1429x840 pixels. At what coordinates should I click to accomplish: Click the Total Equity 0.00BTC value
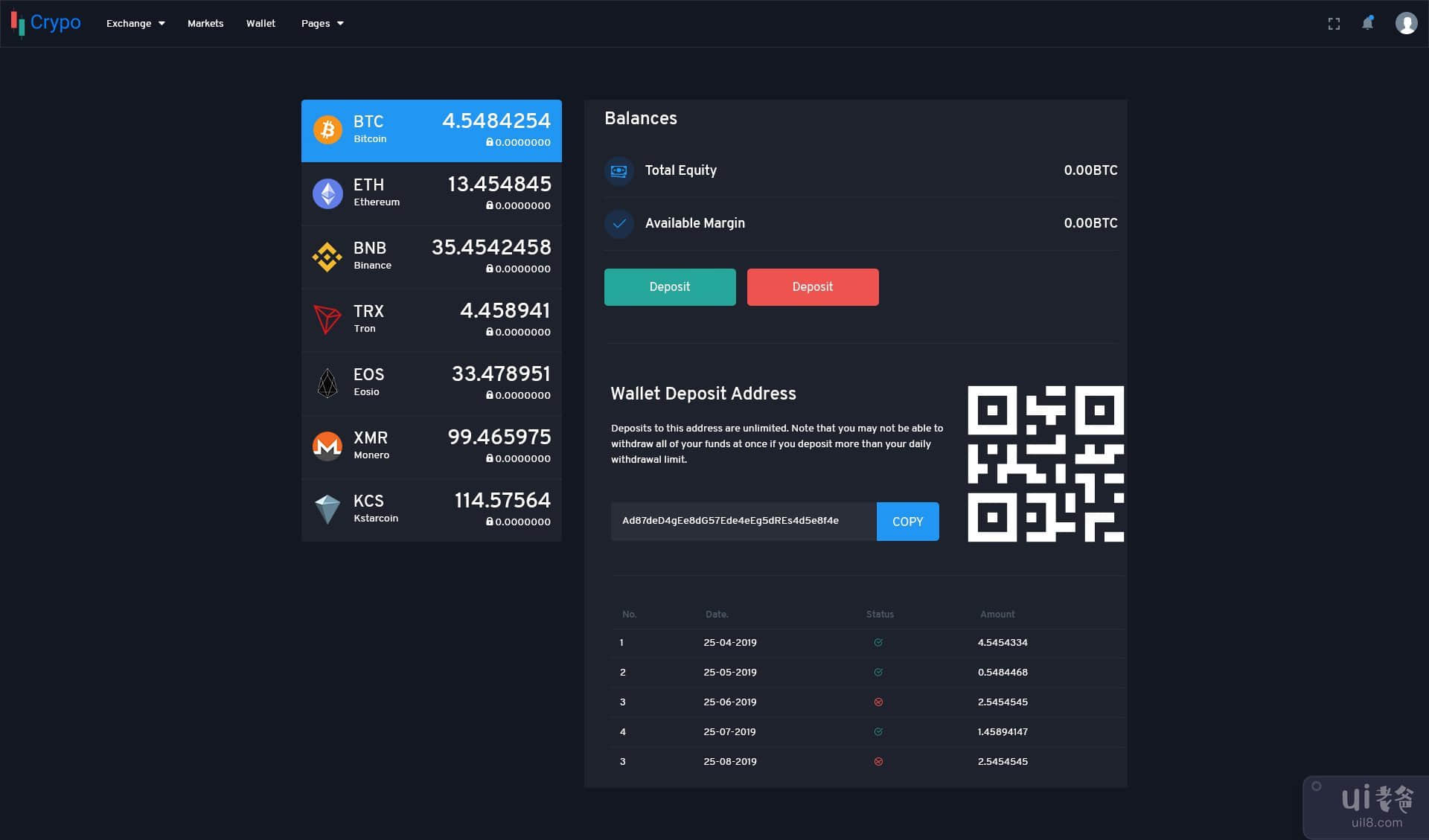(x=1090, y=170)
